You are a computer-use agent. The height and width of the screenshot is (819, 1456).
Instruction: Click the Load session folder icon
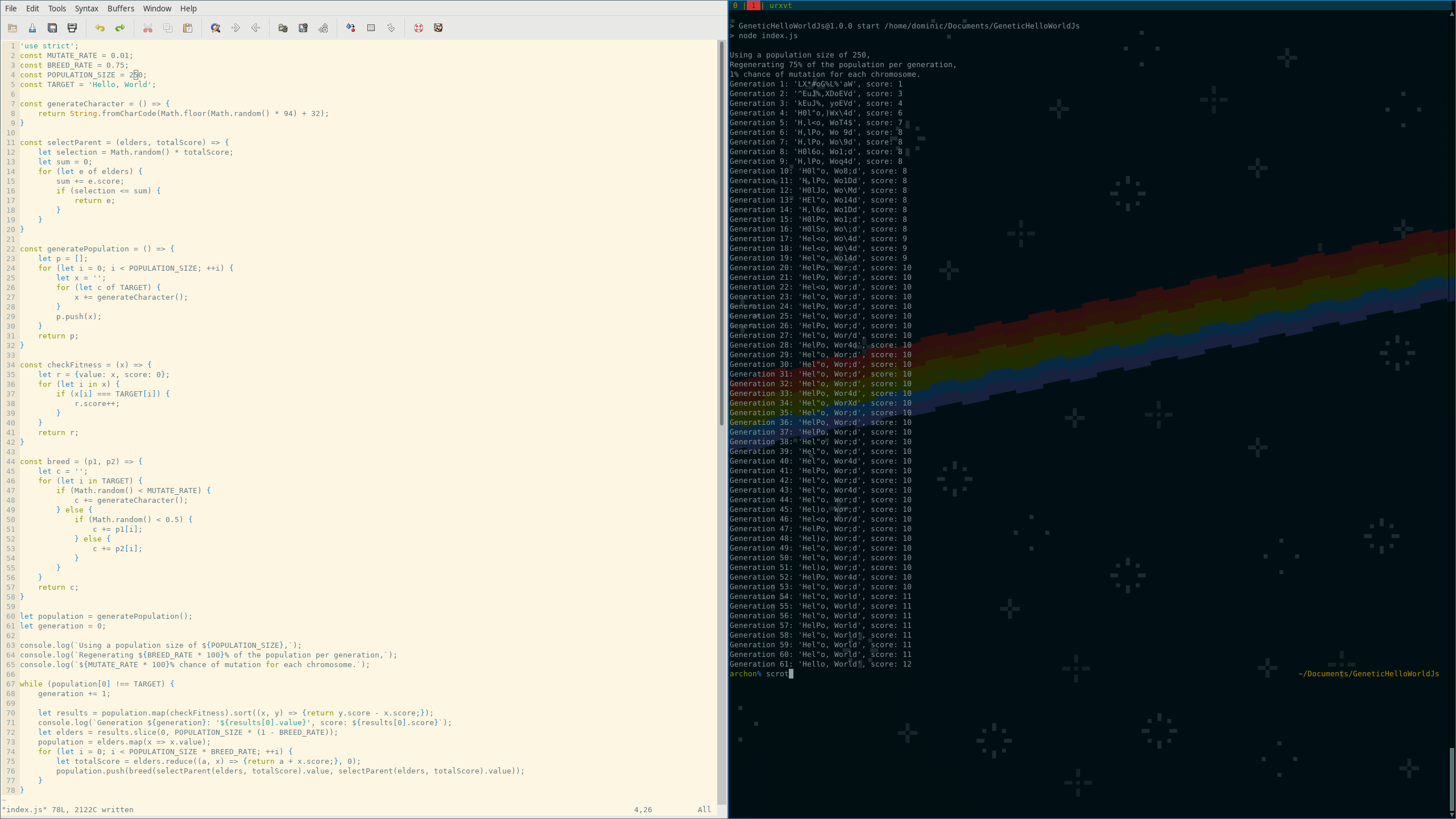[x=283, y=28]
